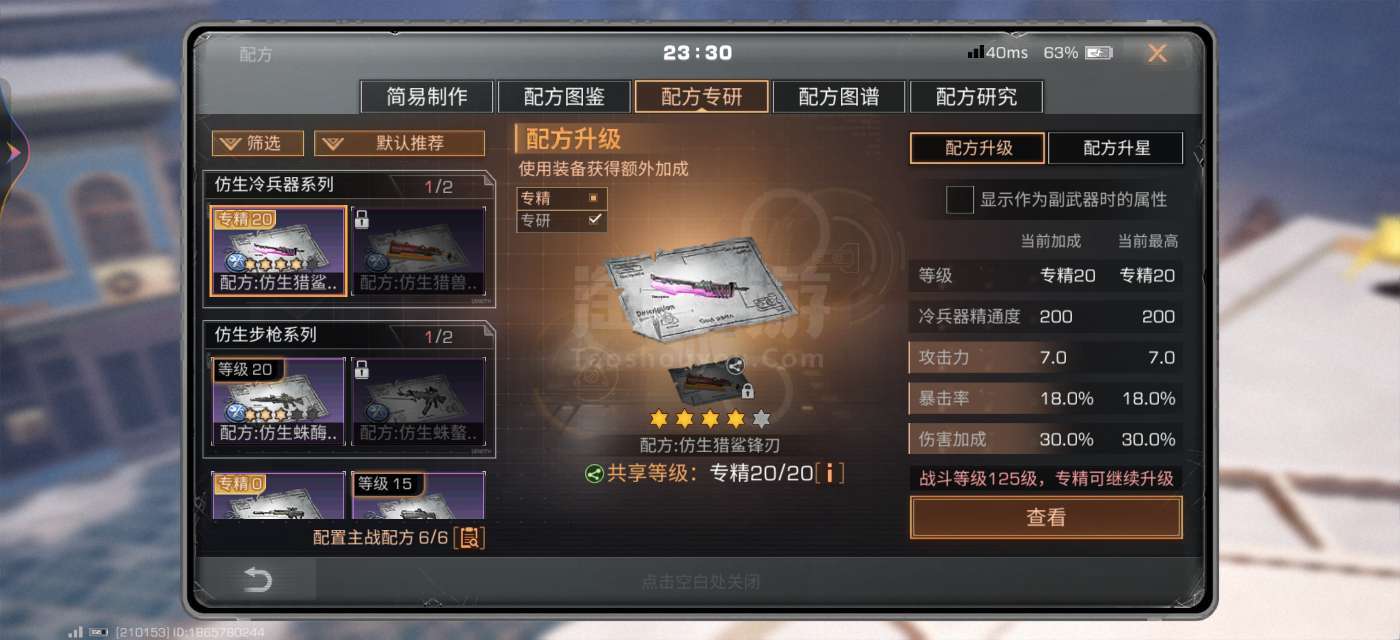Open the main battle recipe configuration icon
The height and width of the screenshot is (640, 1400).
click(469, 537)
